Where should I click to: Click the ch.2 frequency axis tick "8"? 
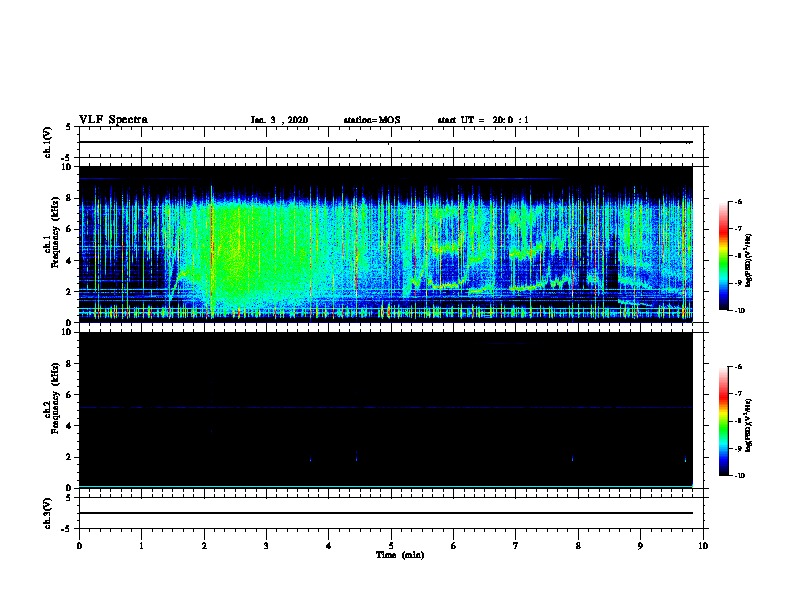[x=69, y=364]
